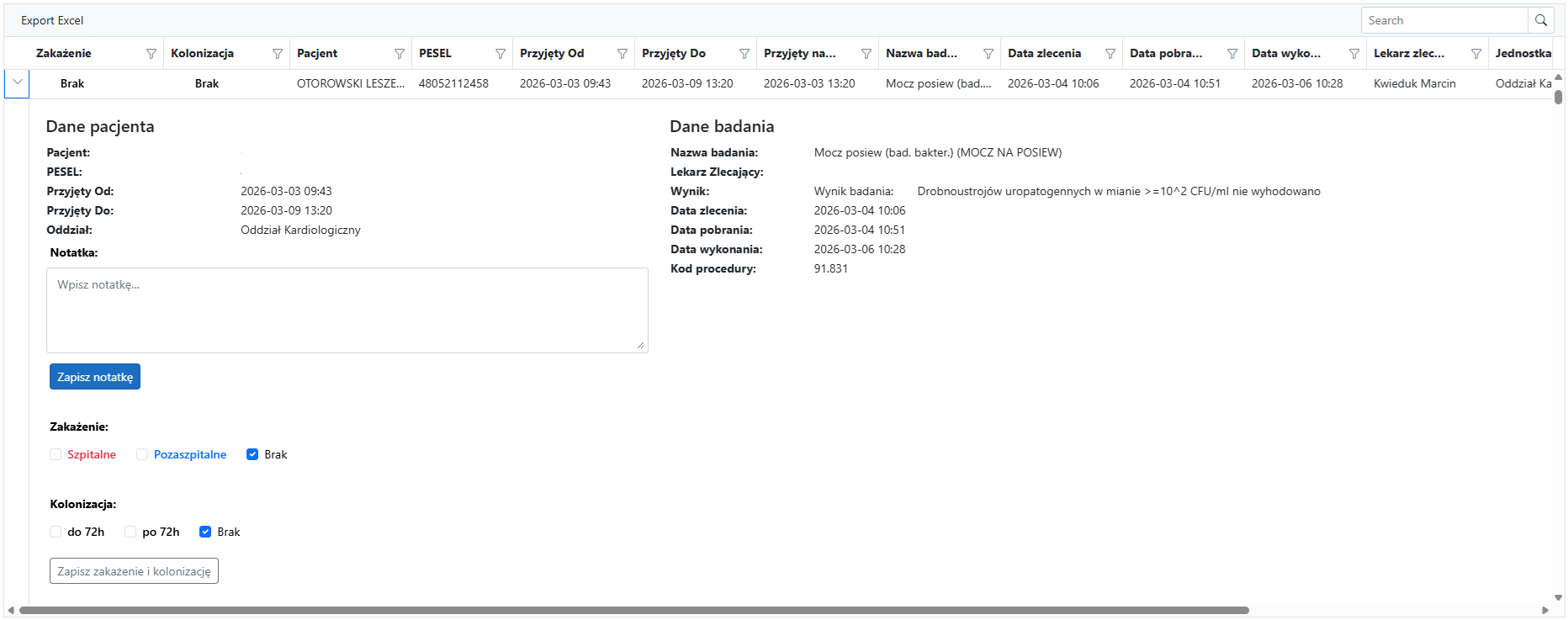
Task: Open filter for Kolonizacja column
Action: (x=278, y=54)
